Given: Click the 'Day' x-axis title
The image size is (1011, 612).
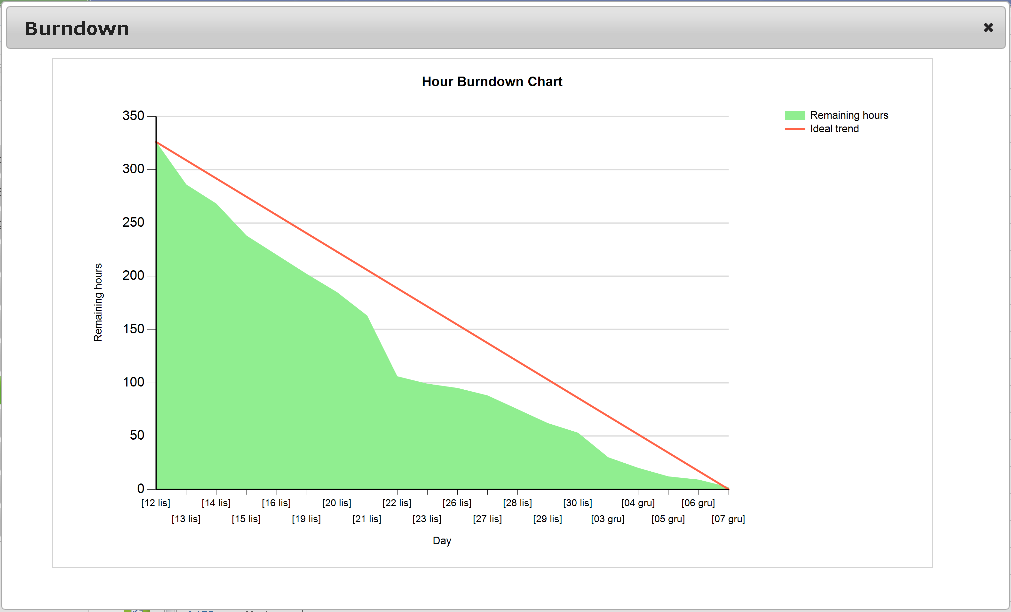Looking at the screenshot, I should (442, 541).
